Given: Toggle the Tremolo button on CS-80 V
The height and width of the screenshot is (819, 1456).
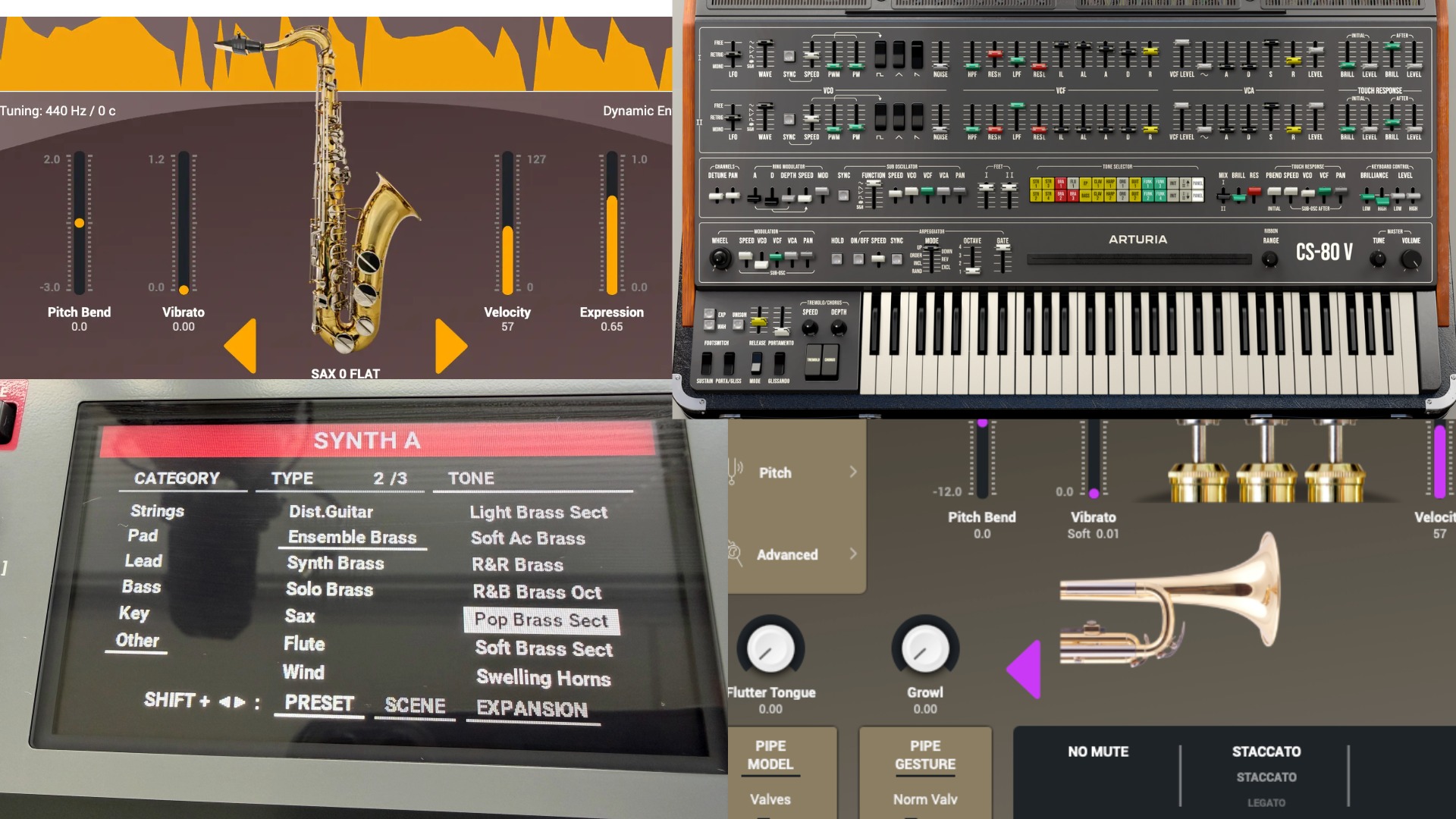Looking at the screenshot, I should point(813,362).
